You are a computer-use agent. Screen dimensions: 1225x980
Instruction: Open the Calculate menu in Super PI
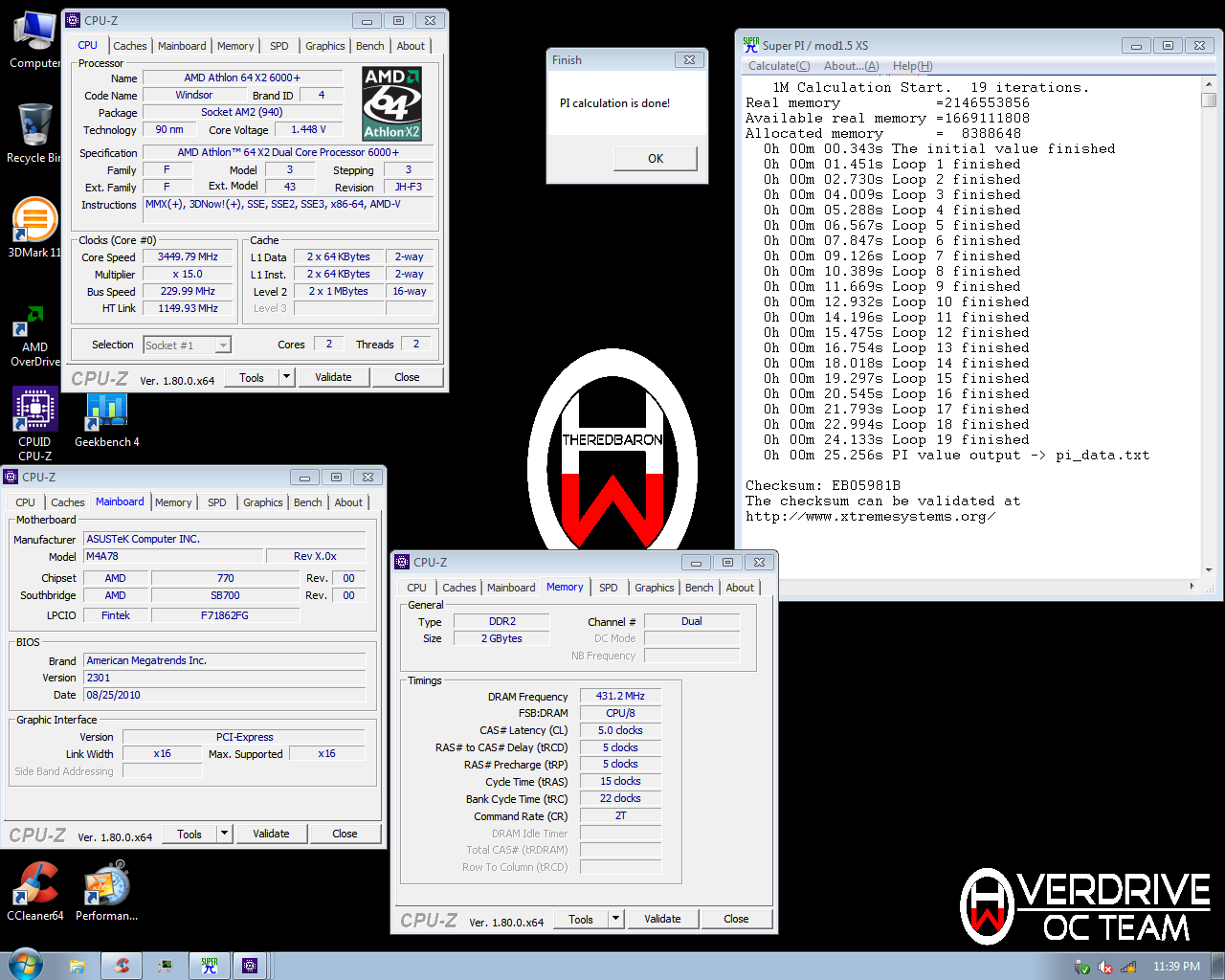779,66
